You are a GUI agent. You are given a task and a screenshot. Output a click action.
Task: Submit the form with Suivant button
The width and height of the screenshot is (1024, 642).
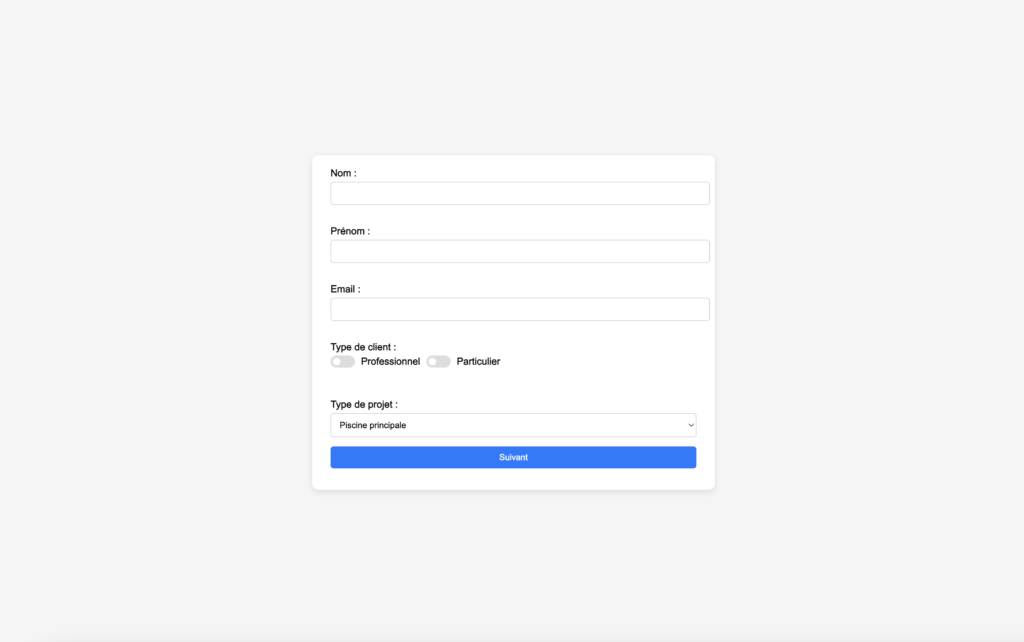513,457
